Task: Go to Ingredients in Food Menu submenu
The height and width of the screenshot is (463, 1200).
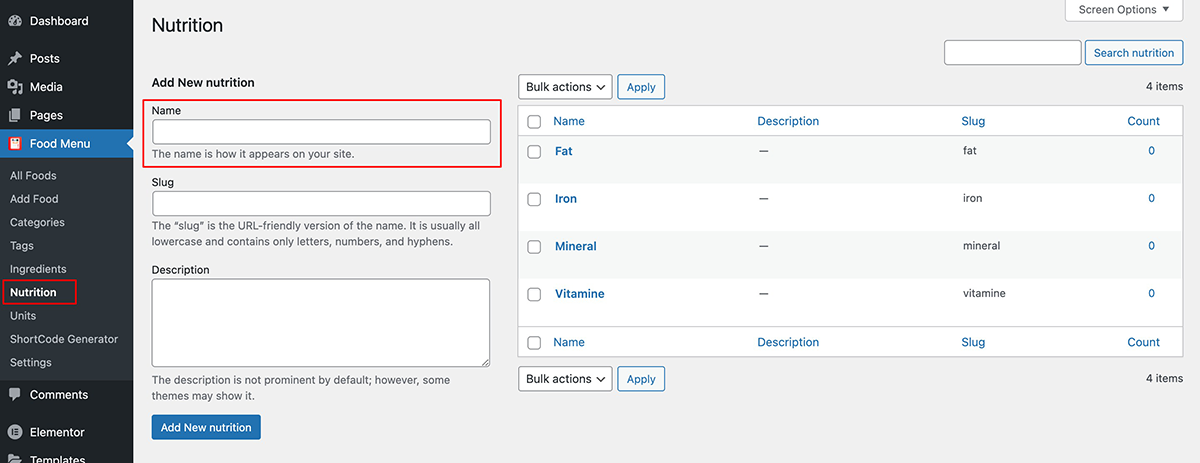Action: (x=38, y=269)
